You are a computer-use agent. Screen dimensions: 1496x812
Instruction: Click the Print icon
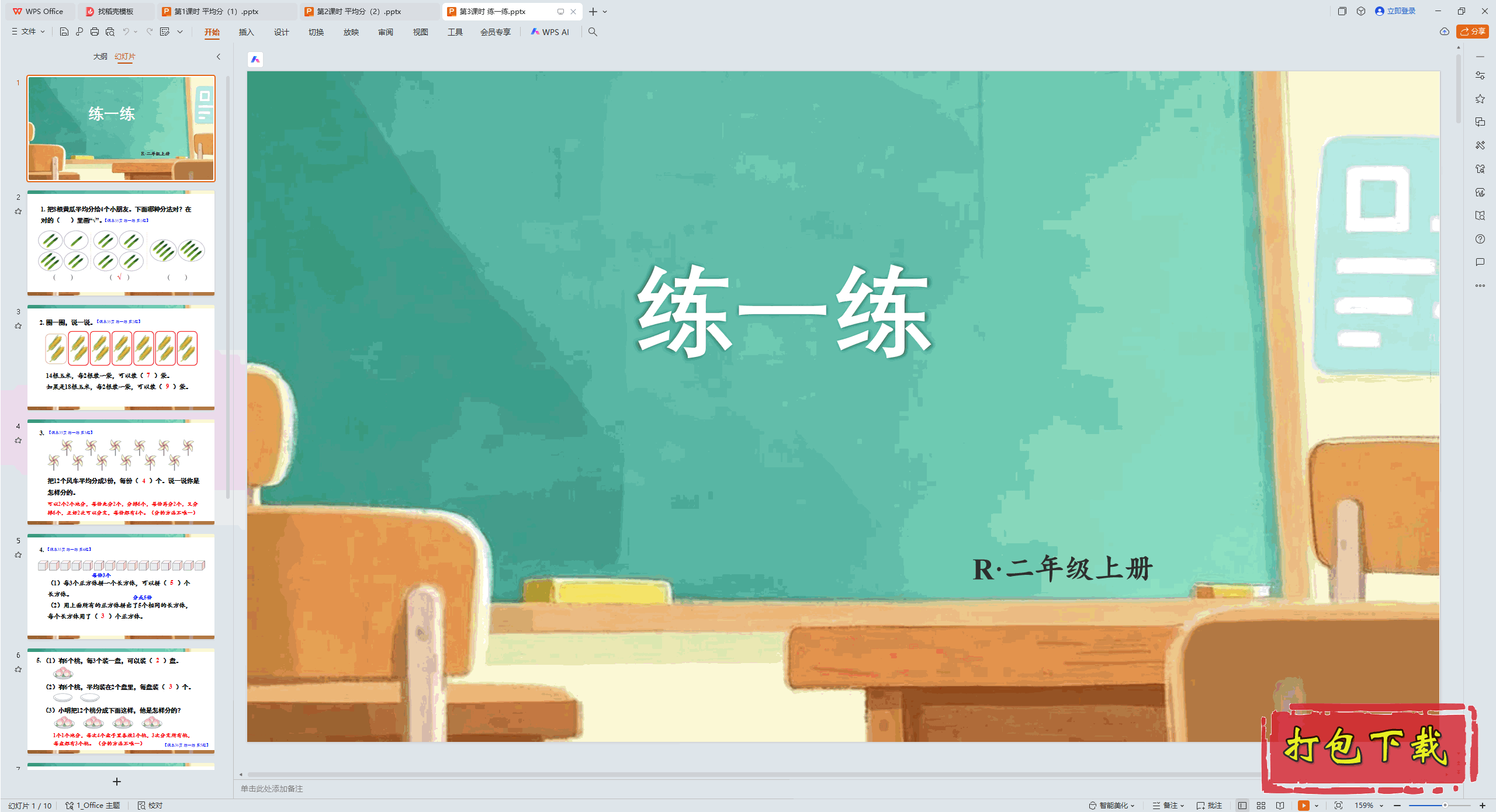(x=95, y=32)
